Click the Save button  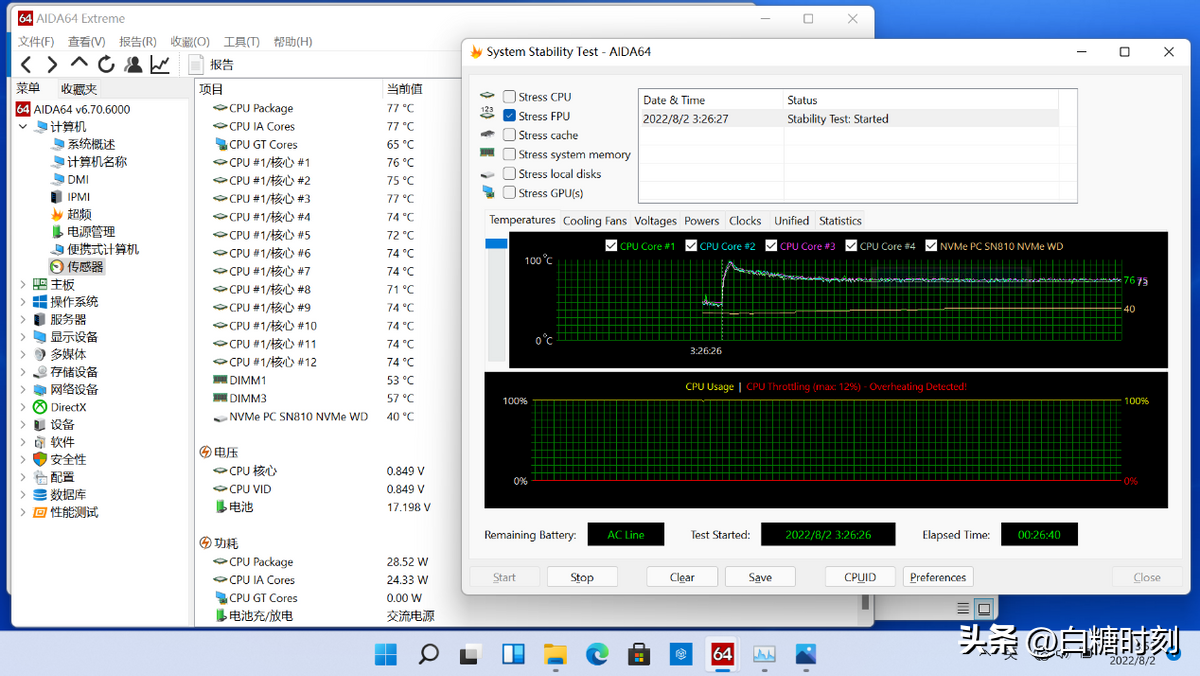[x=760, y=577]
